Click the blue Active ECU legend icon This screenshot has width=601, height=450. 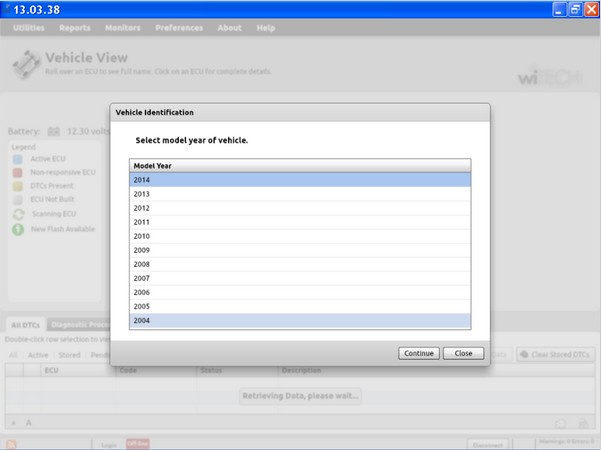point(17,158)
